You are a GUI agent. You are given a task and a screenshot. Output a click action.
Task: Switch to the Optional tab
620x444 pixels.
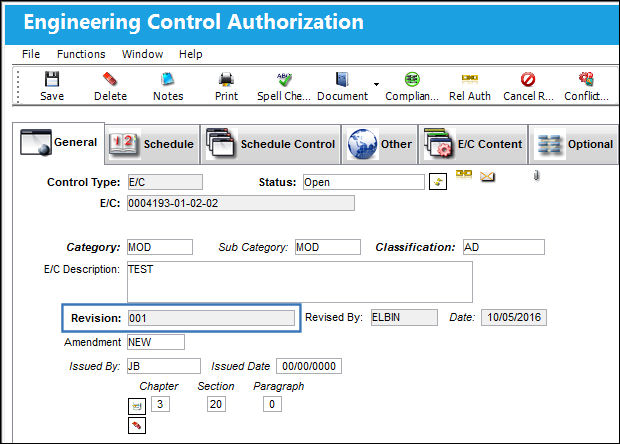coord(574,144)
